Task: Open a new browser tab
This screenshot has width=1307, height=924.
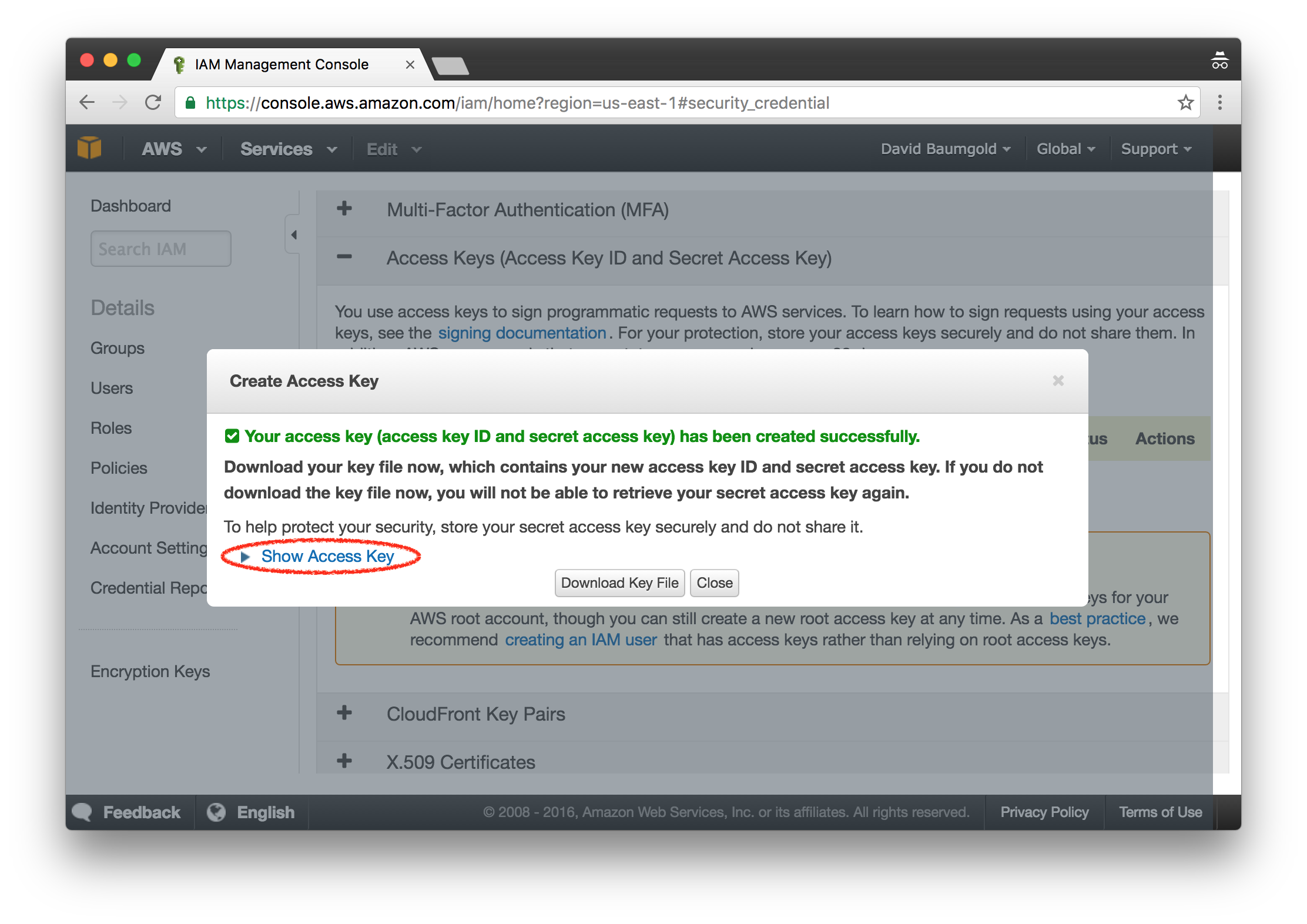Action: click(x=450, y=66)
